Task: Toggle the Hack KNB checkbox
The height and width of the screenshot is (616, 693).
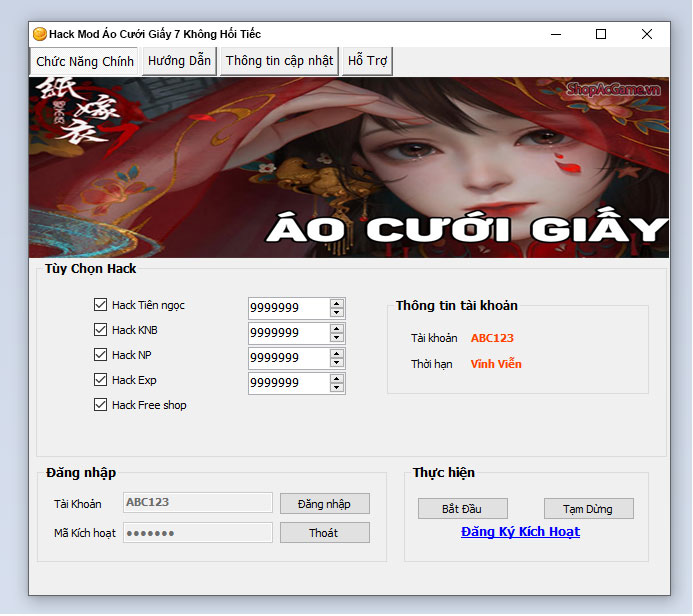Action: coord(100,330)
